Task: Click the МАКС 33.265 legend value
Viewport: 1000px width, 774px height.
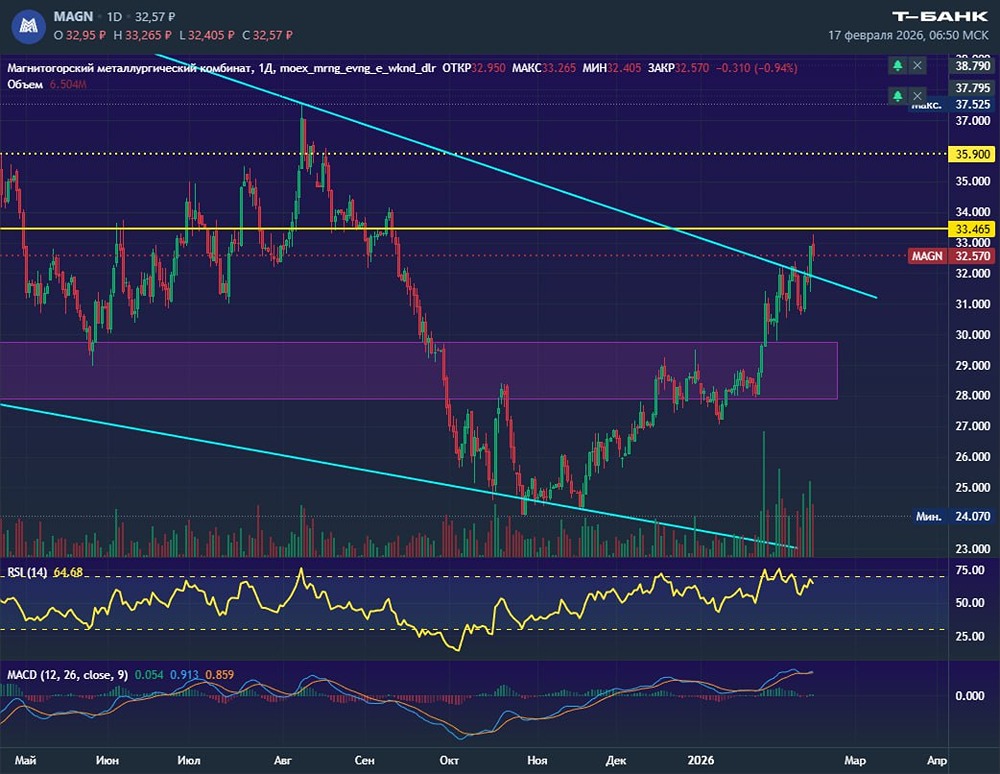Action: (544, 68)
